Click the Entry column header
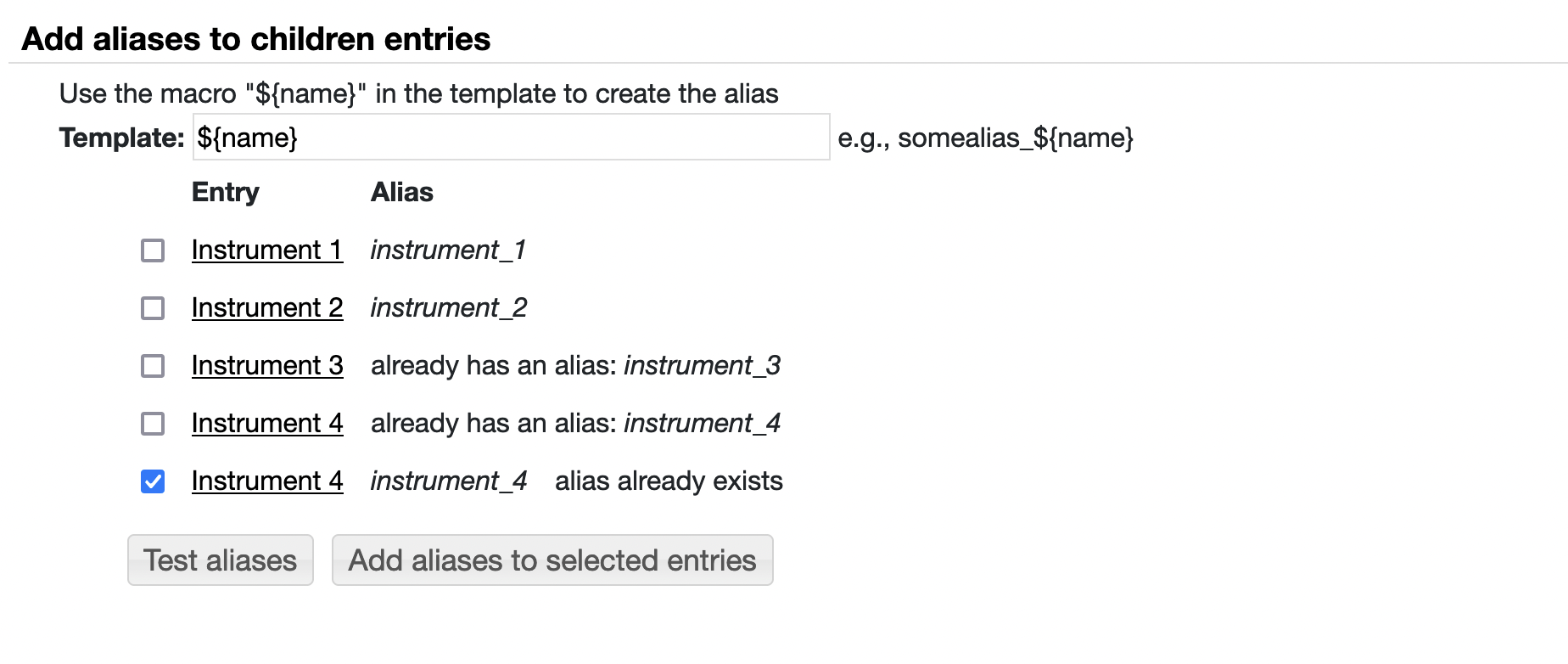The height and width of the screenshot is (664, 1568). click(x=225, y=193)
